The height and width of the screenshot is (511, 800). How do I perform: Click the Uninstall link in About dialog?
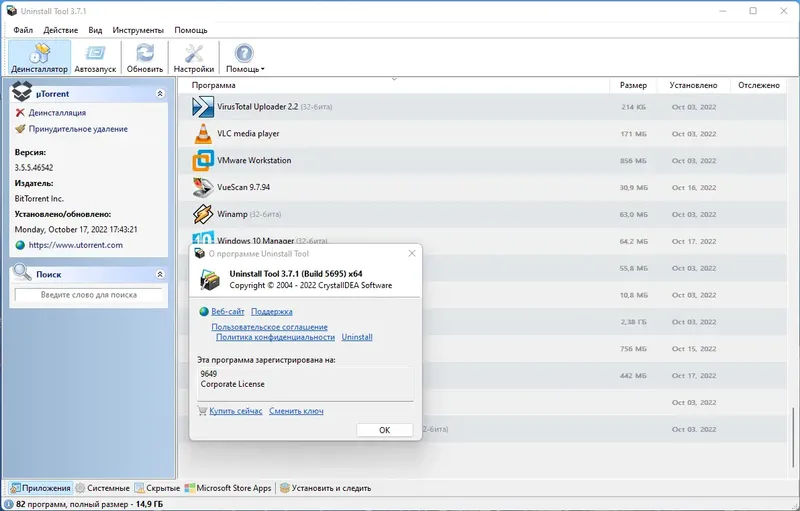(x=357, y=337)
